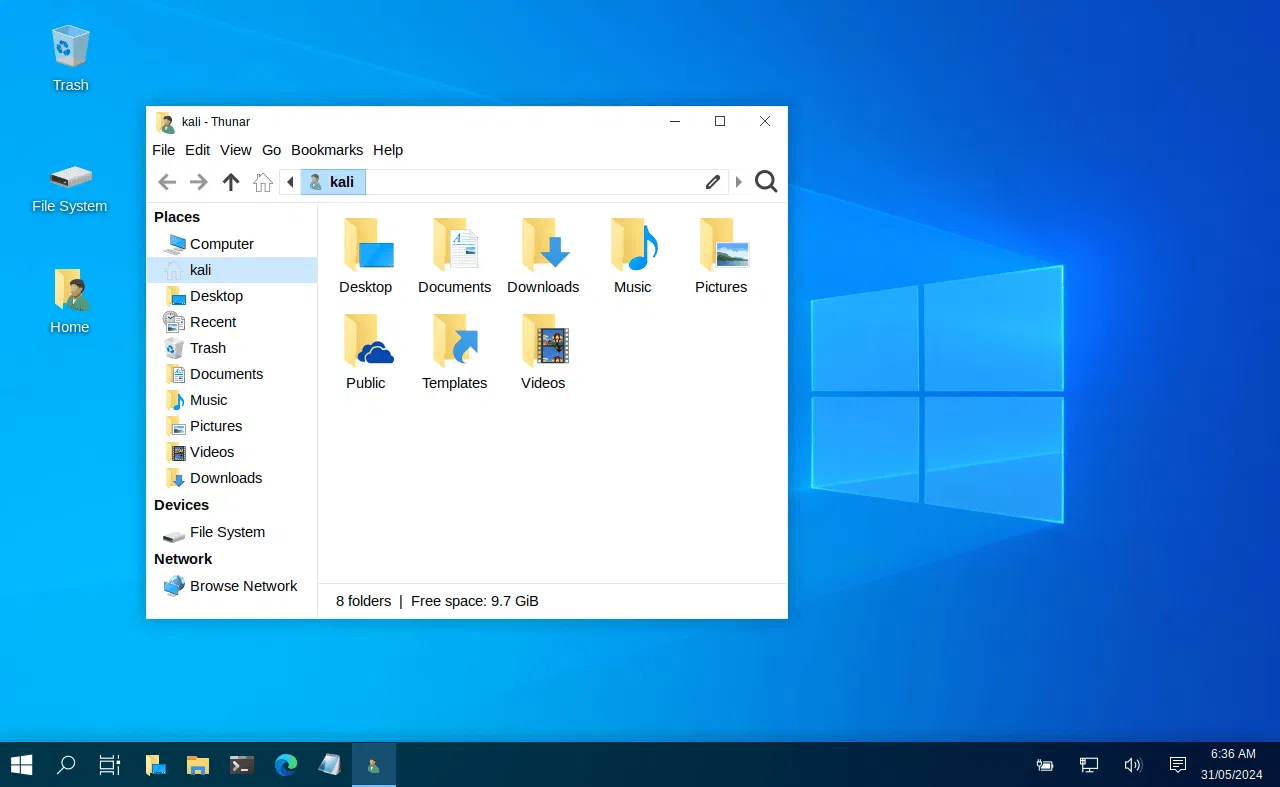Select File System under Devices

coord(227,532)
